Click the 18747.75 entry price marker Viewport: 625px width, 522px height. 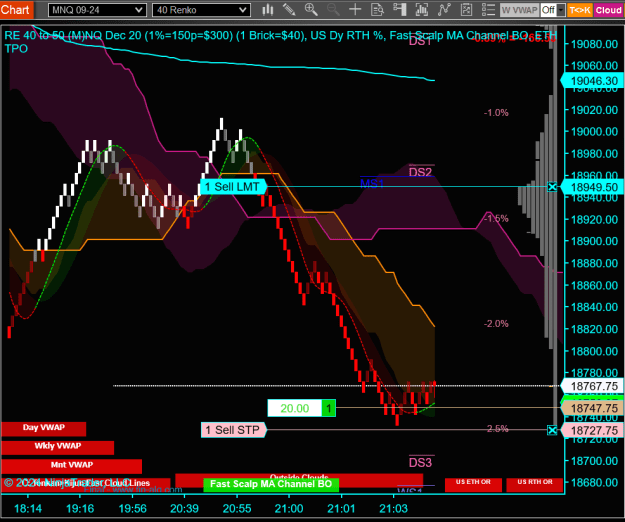coord(592,408)
